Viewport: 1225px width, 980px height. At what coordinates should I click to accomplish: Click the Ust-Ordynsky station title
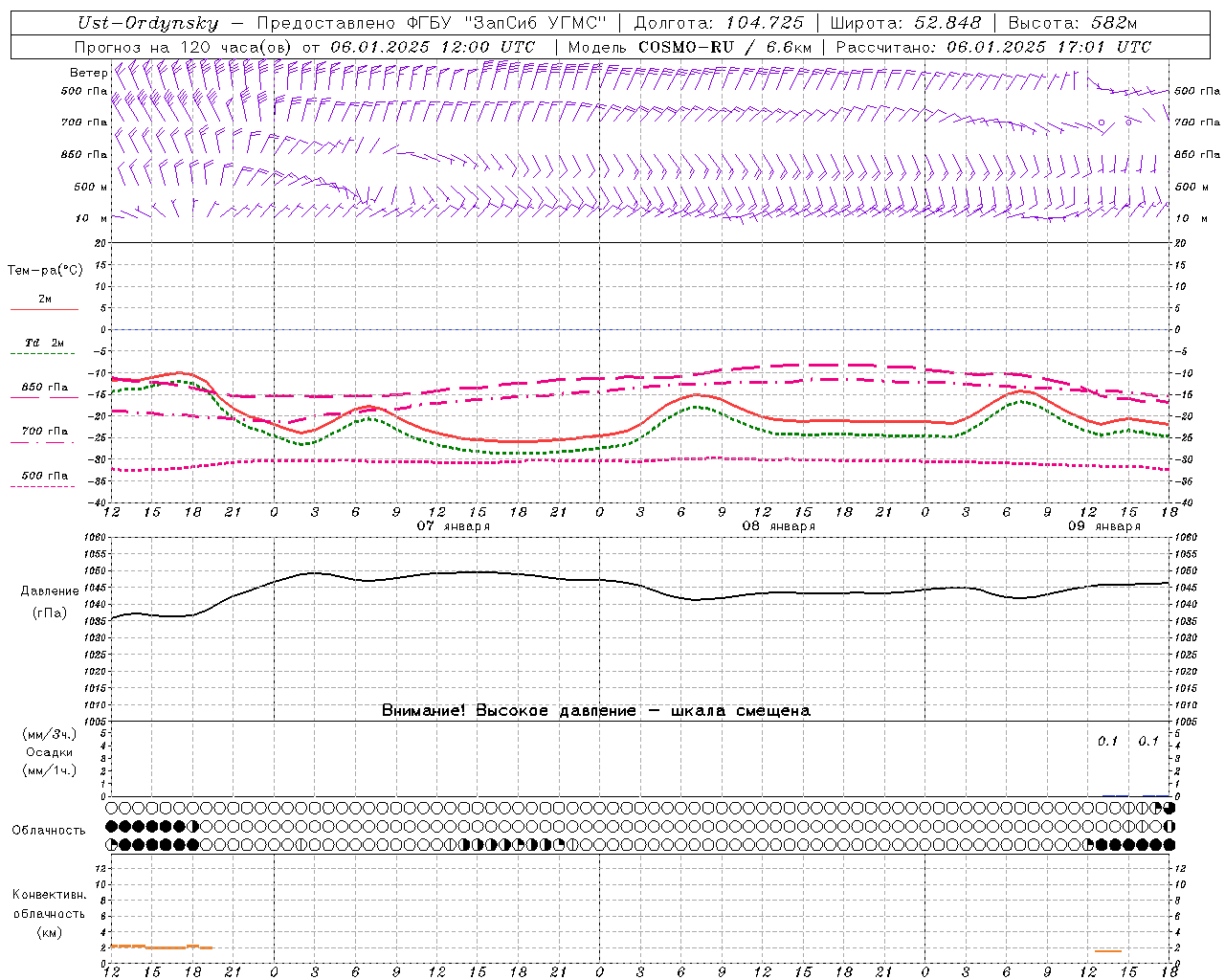[147, 23]
